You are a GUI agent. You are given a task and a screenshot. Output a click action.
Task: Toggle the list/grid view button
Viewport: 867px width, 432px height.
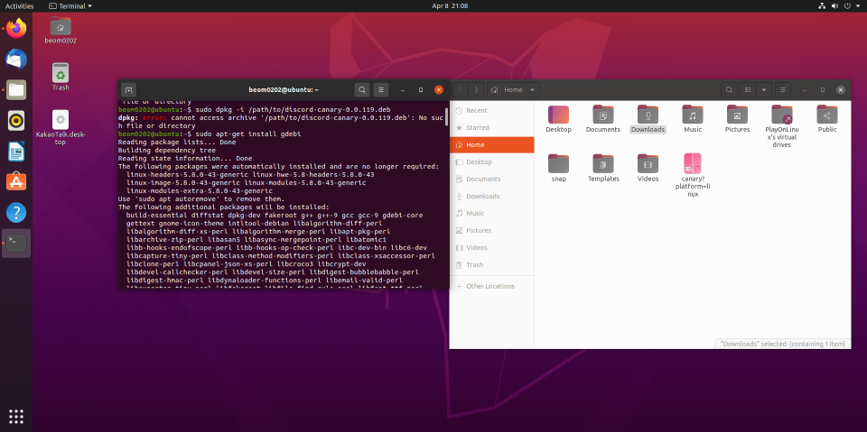[749, 90]
